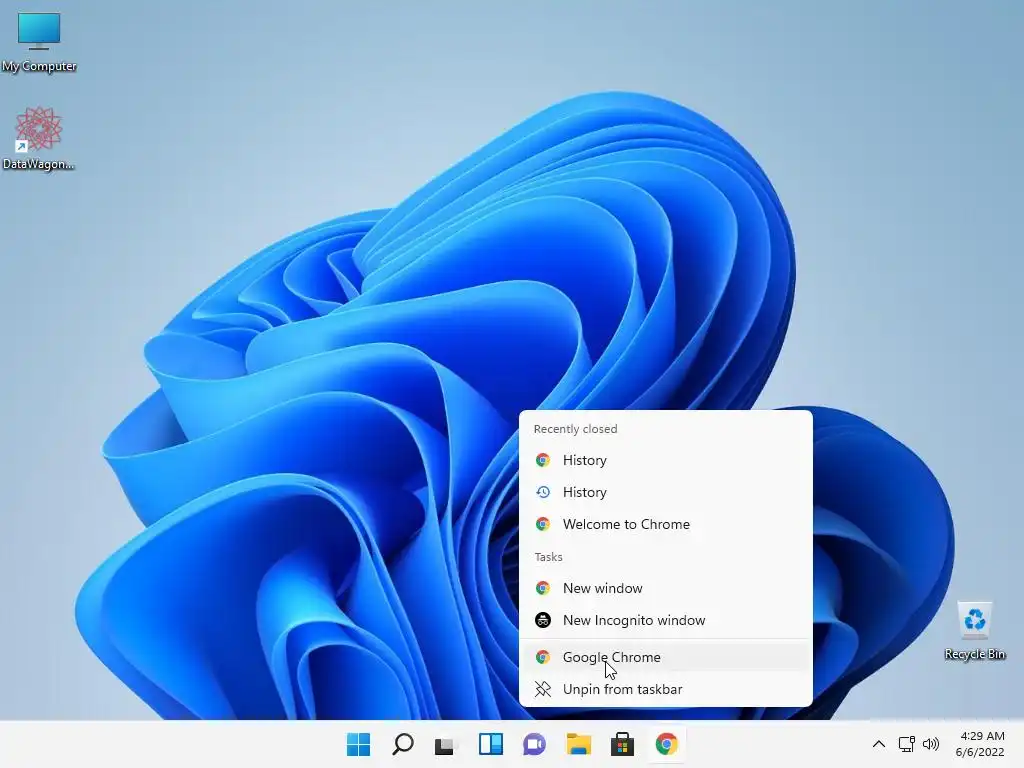Open Welcome to Chrome from recently closed

[666, 524]
